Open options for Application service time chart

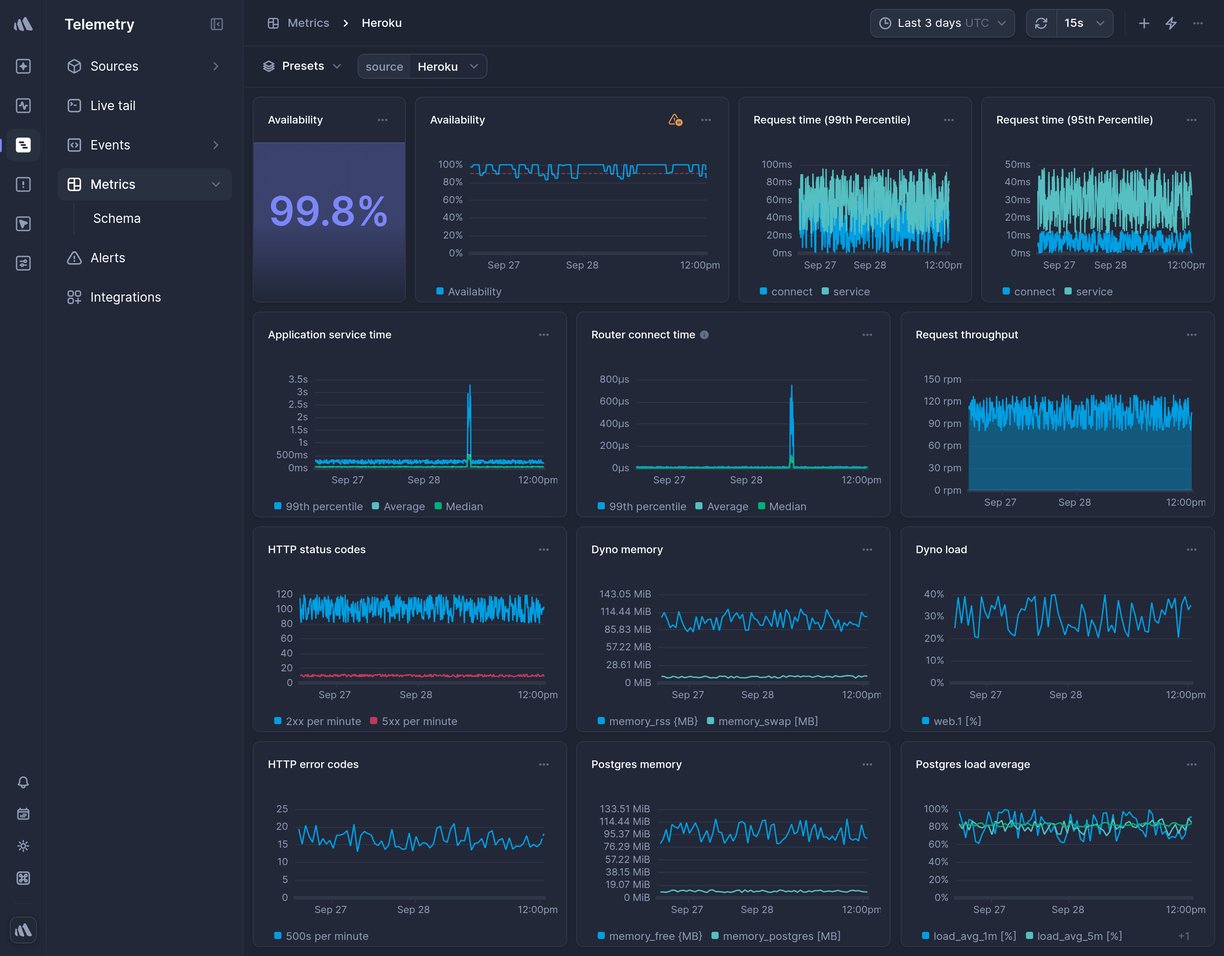click(543, 335)
